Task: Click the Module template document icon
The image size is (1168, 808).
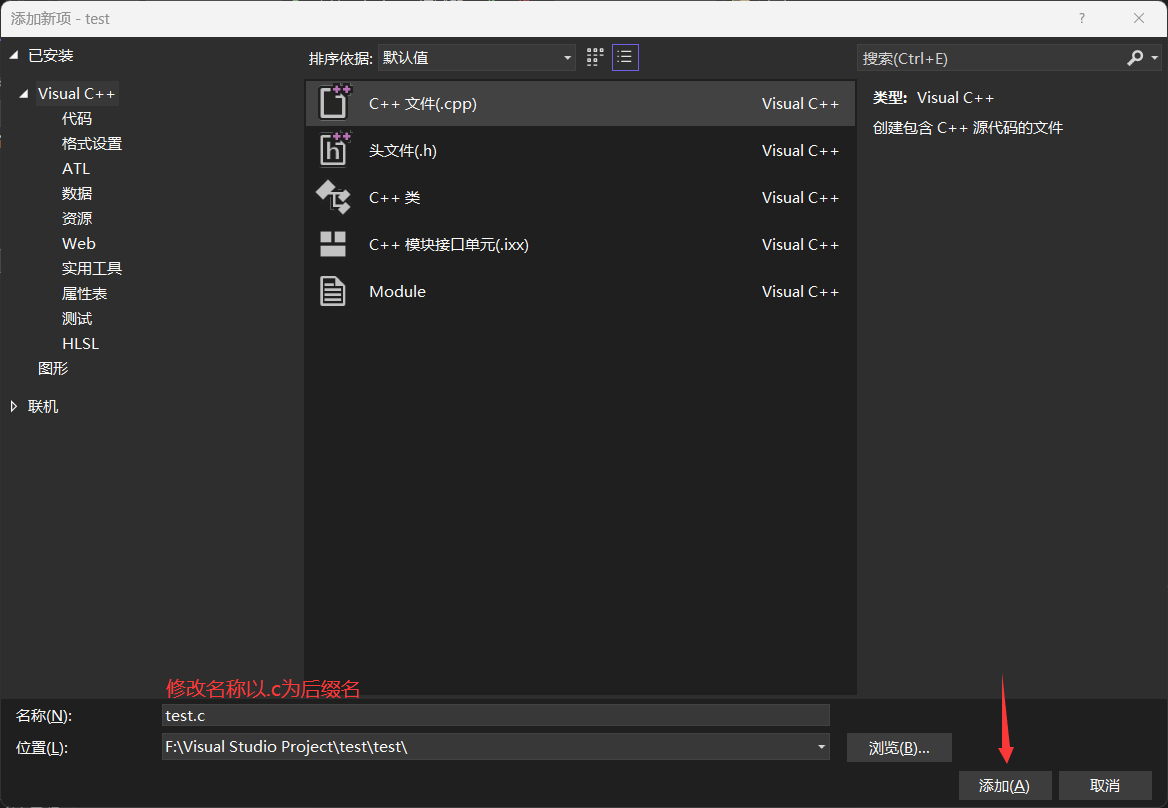Action: 333,291
